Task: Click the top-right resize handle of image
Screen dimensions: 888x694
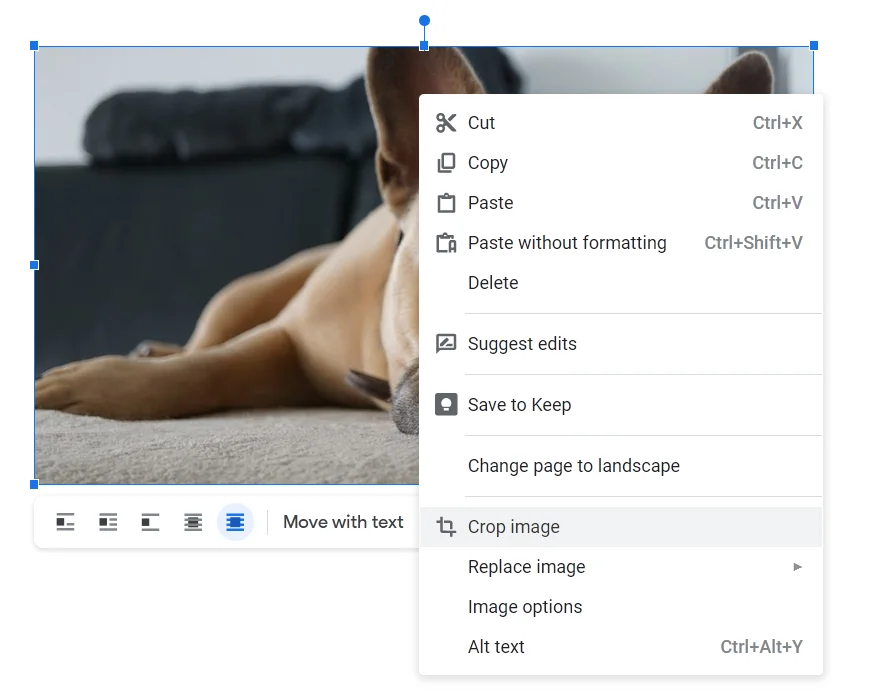Action: point(814,45)
